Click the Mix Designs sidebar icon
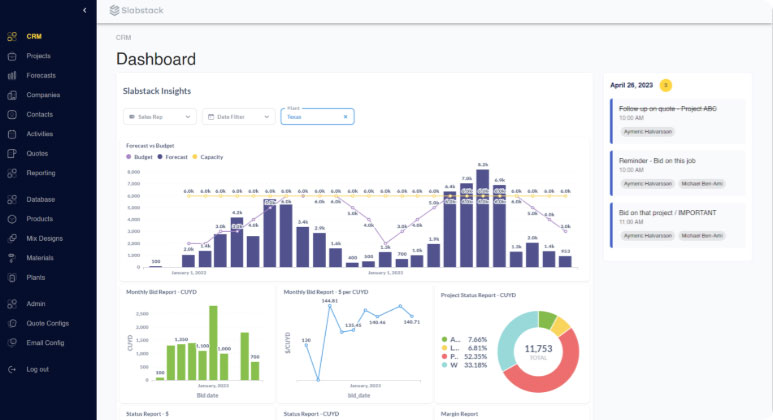Image resolution: width=773 pixels, height=420 pixels. [11, 238]
